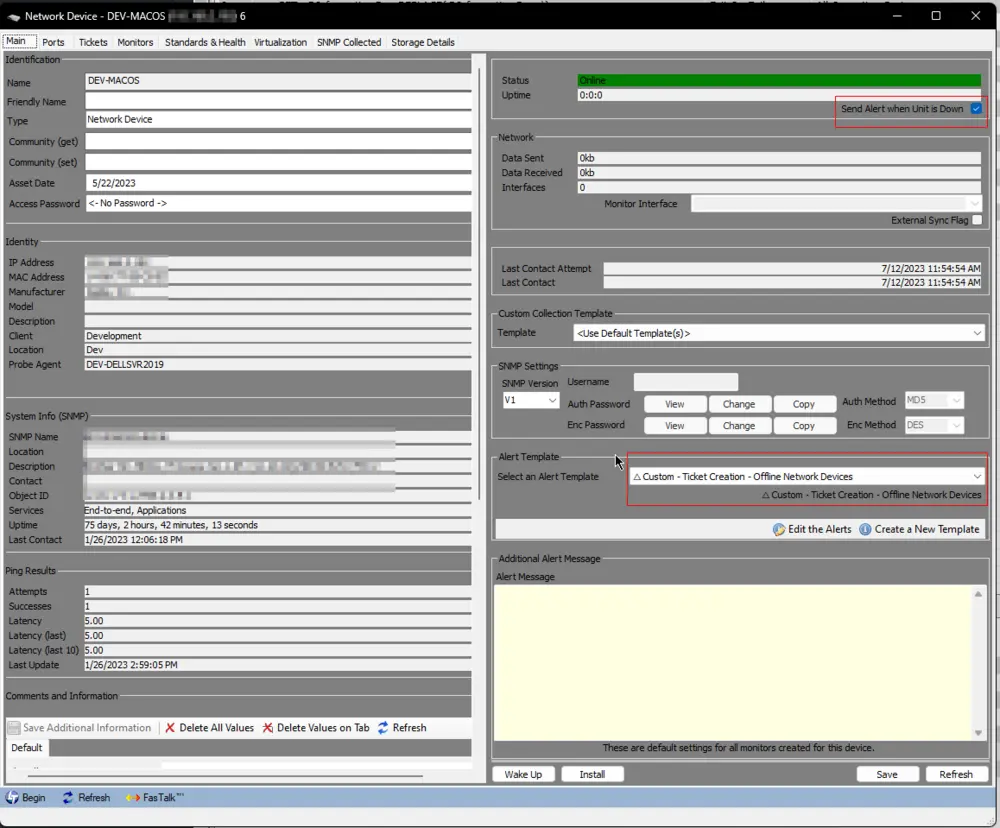The width and height of the screenshot is (1000, 828).
Task: Click in the Alert Message text area
Action: click(x=733, y=663)
